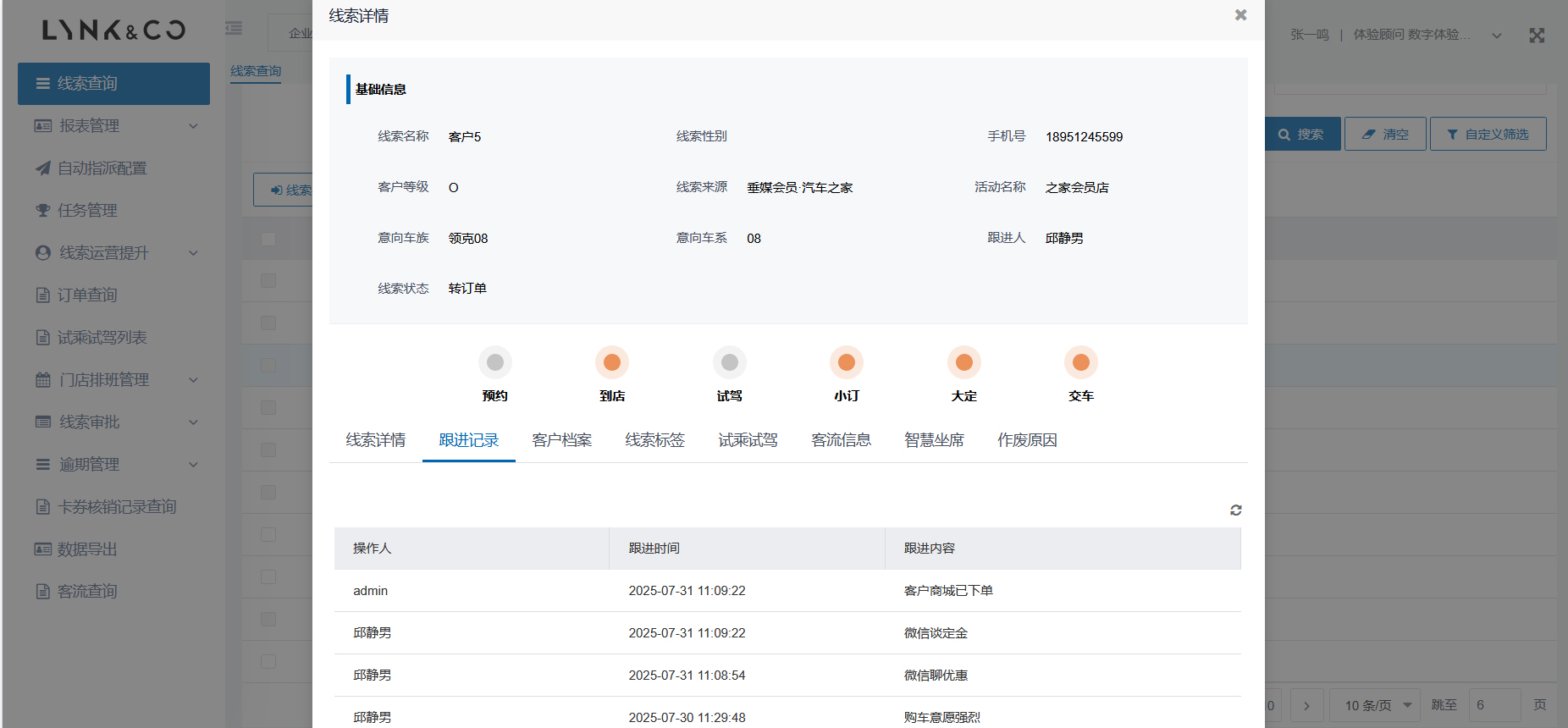Switch to 作废原因 tab
This screenshot has height=728, width=1568.
pos(1028,440)
